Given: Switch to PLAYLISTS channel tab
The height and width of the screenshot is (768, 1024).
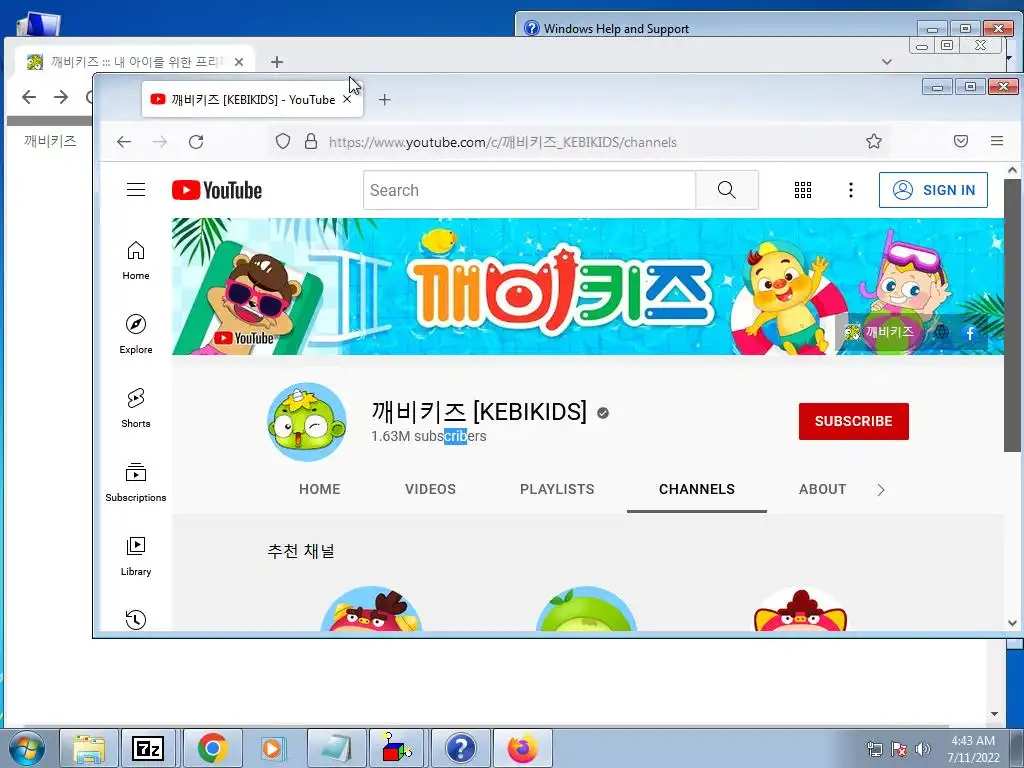Looking at the screenshot, I should coord(557,489).
